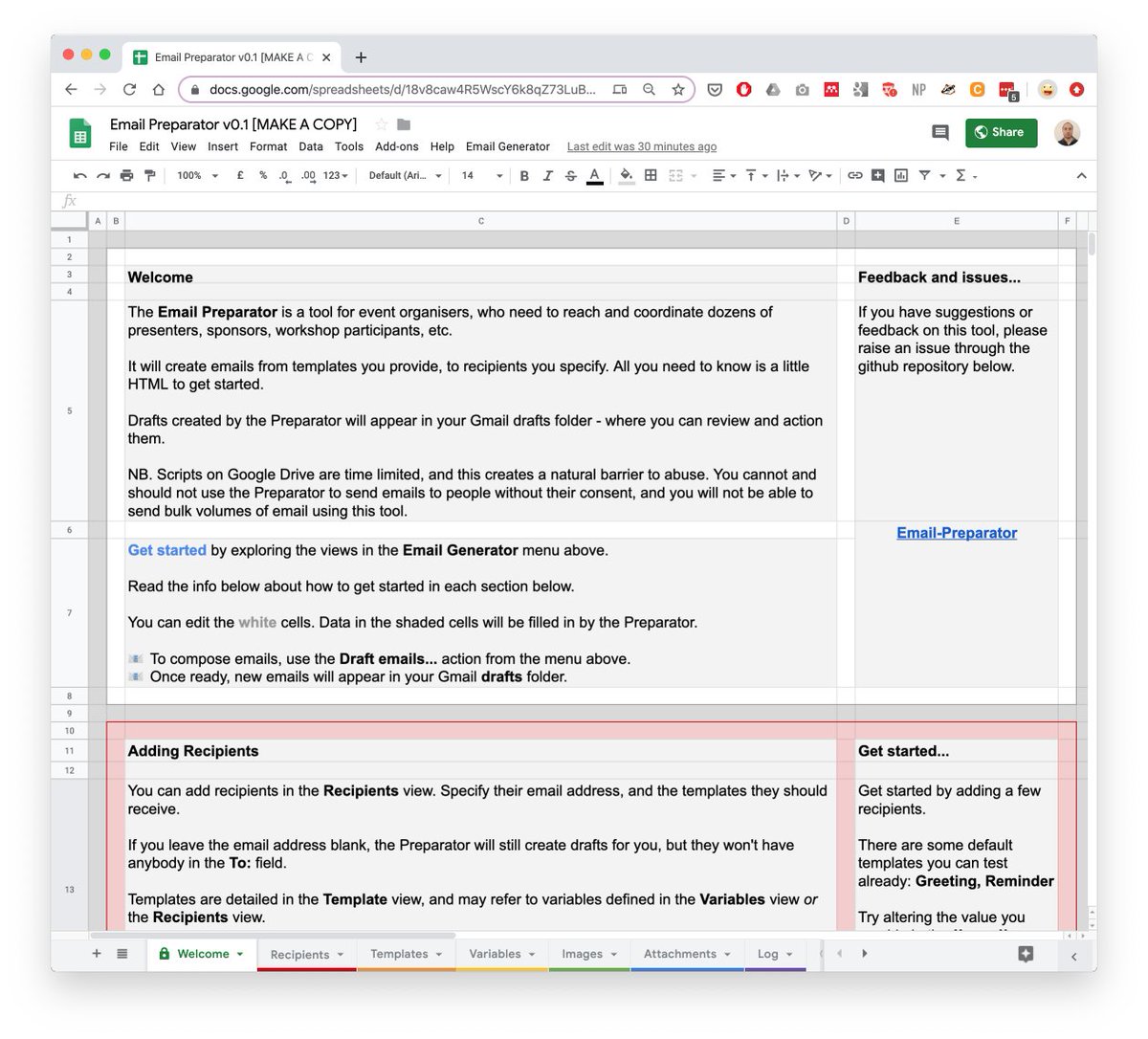Open the File menu
The image size is (1148, 1039).
click(x=119, y=146)
